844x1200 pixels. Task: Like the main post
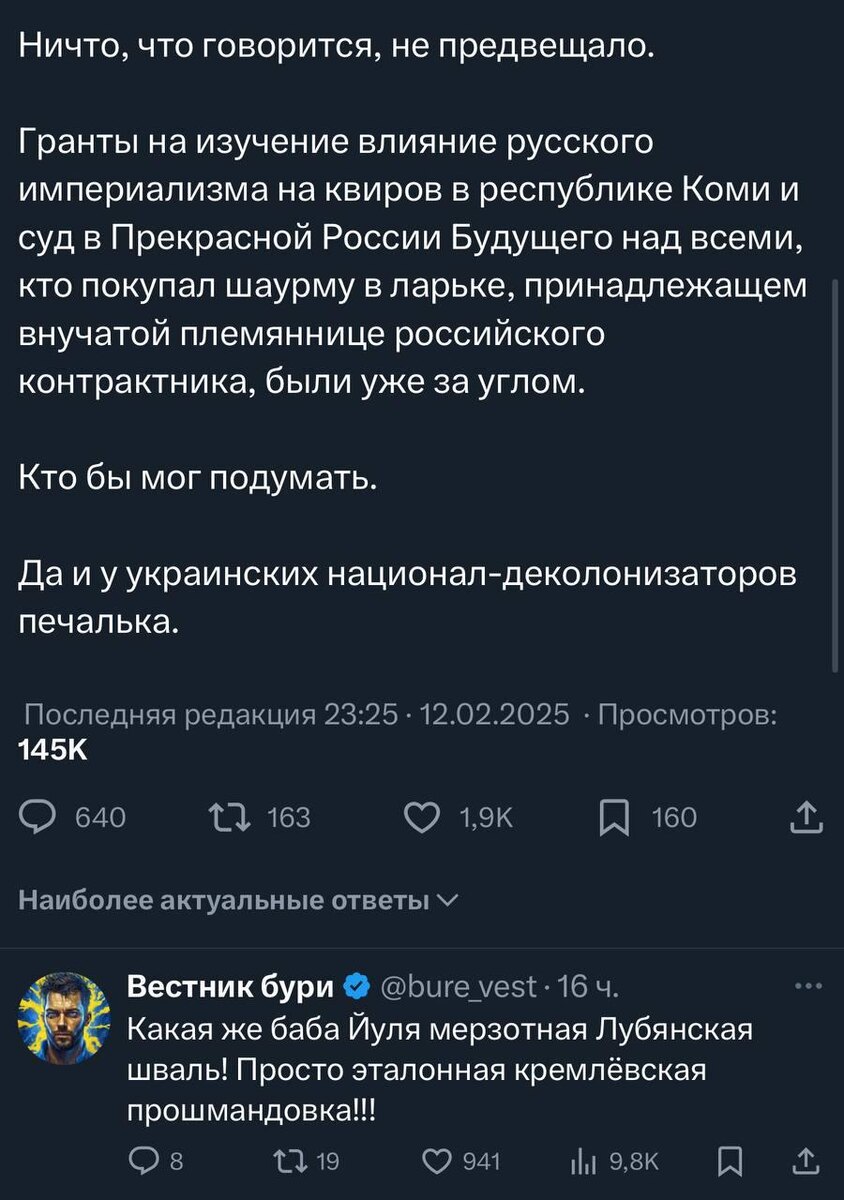tap(420, 817)
